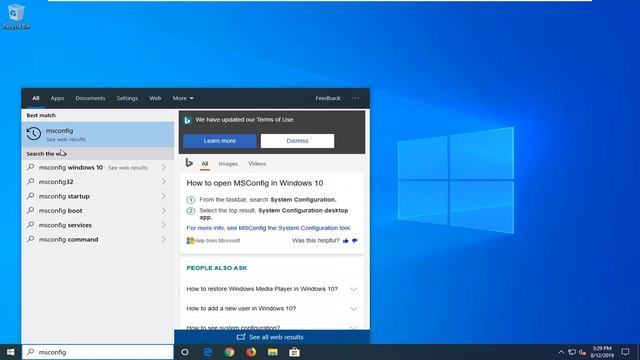This screenshot has width=640, height=360.
Task: Expand msconfig windows 10 suggestion arrow
Action: [163, 167]
